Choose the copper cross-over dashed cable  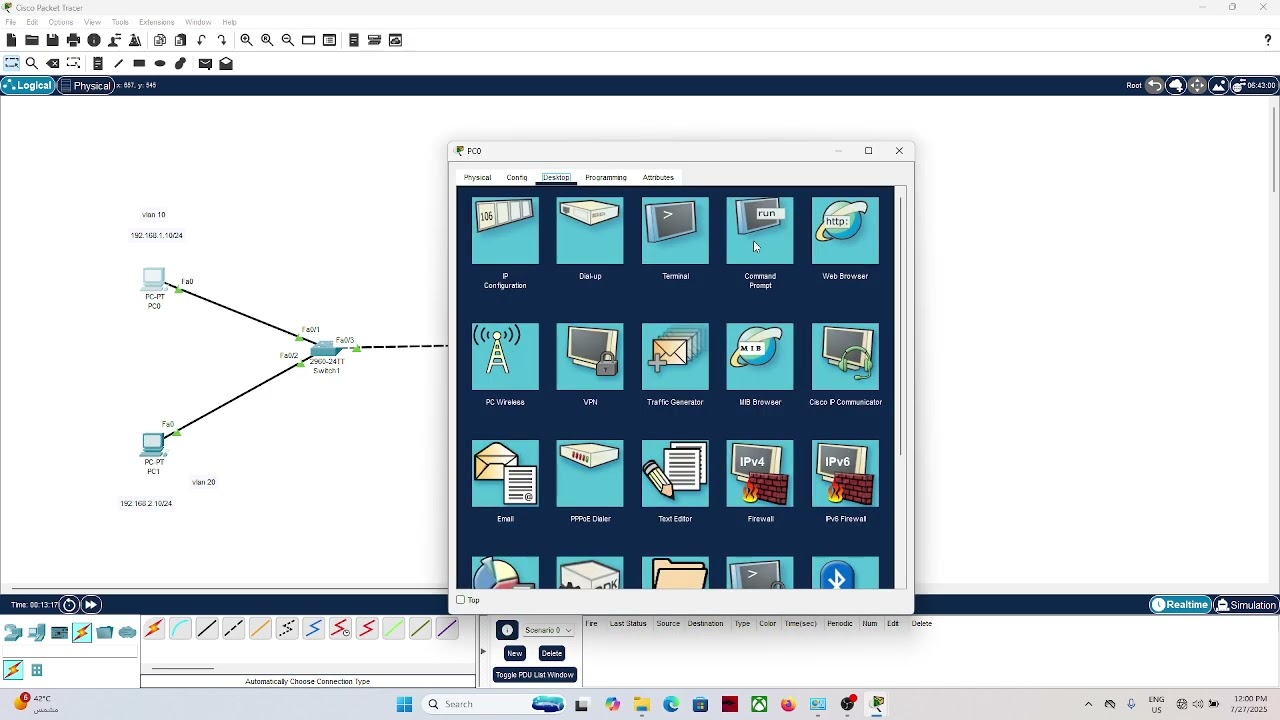233,629
